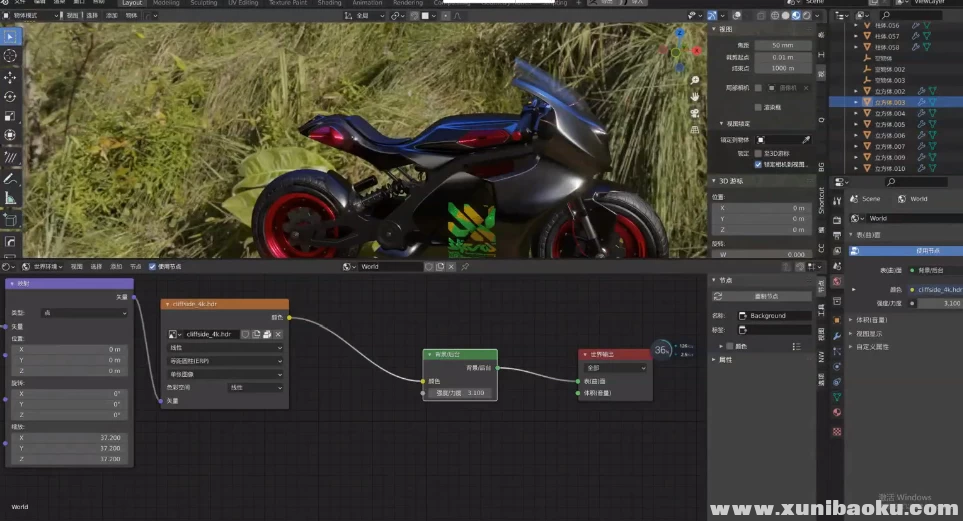The height and width of the screenshot is (521, 963).
Task: Click the hand pan-view icon
Action: pos(695,95)
